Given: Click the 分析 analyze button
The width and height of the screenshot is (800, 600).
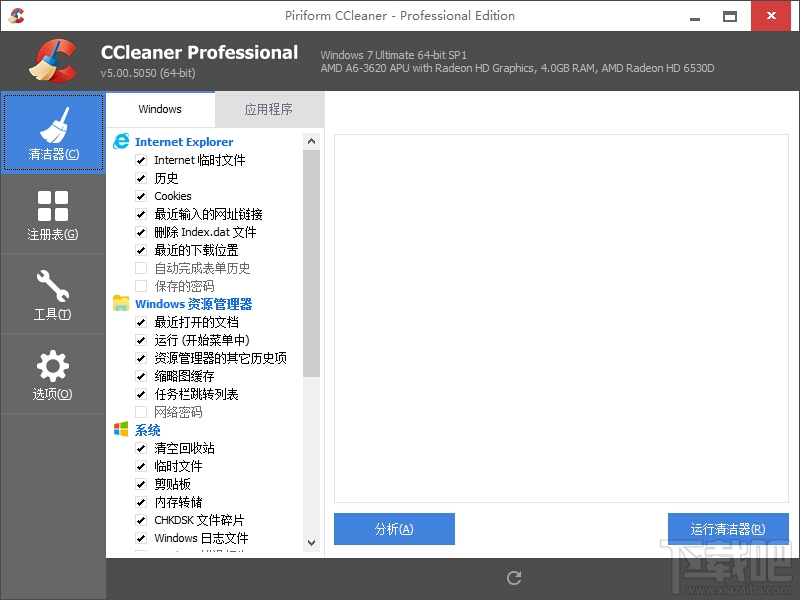Looking at the screenshot, I should (393, 529).
